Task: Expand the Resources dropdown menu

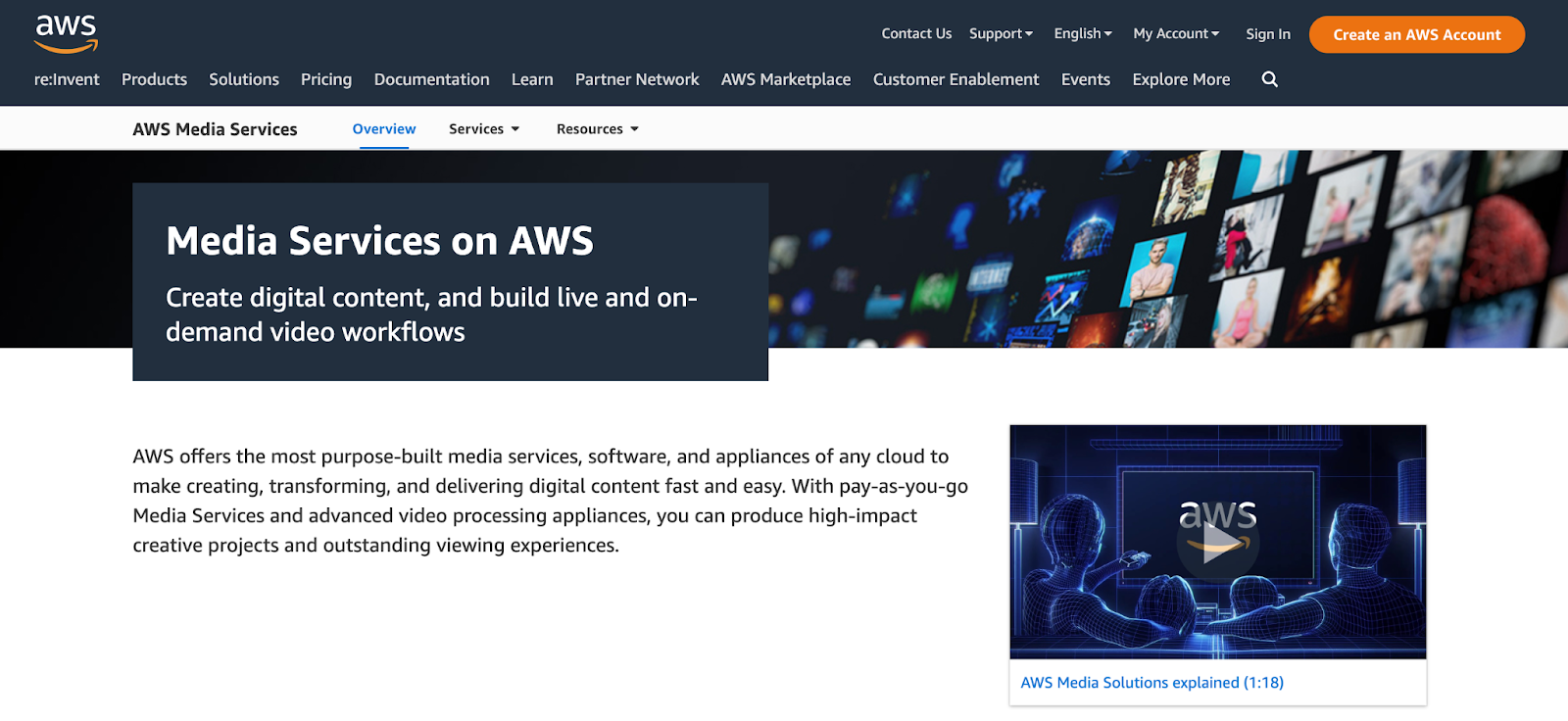Action: (x=598, y=129)
